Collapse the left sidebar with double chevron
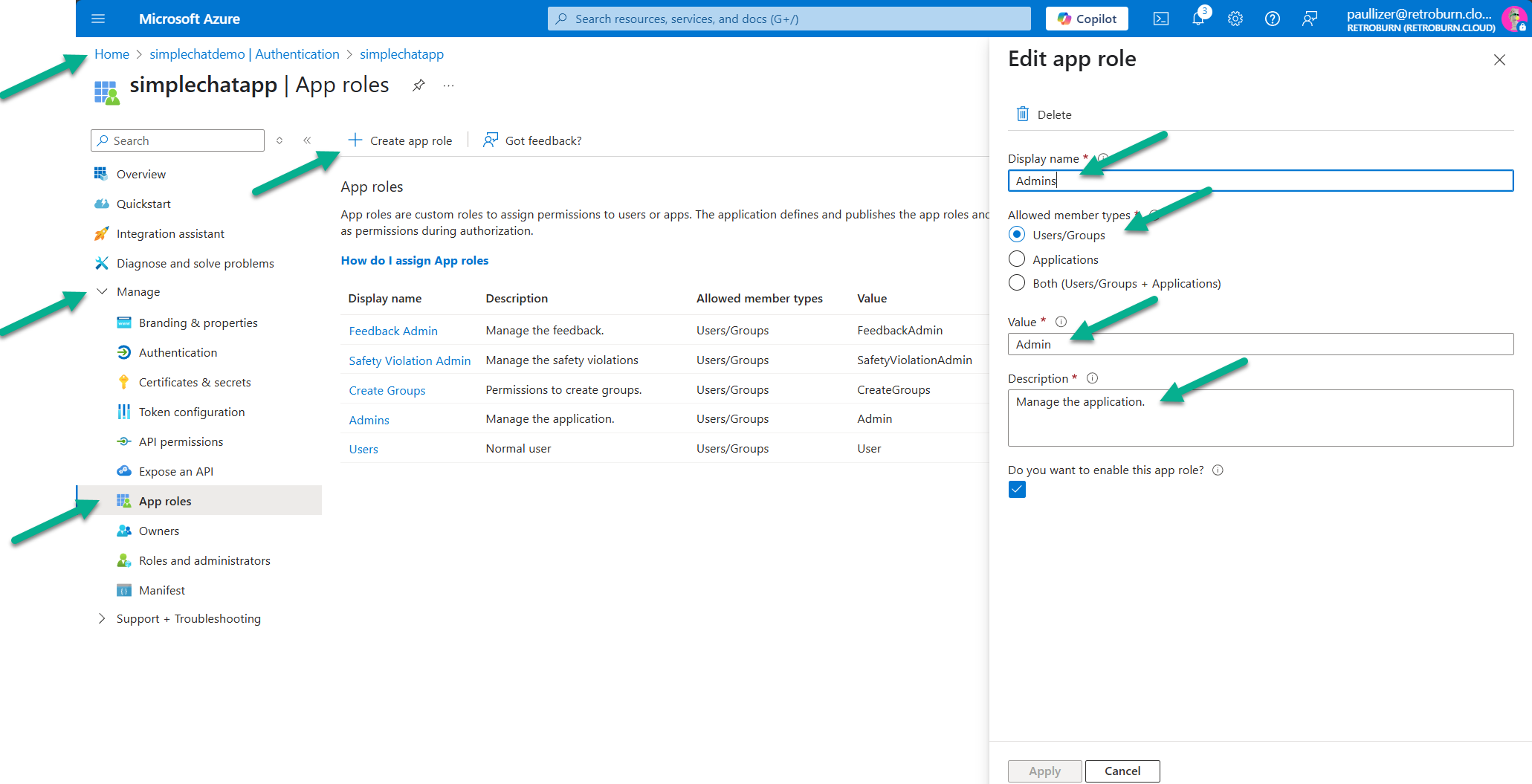 pyautogui.click(x=307, y=140)
